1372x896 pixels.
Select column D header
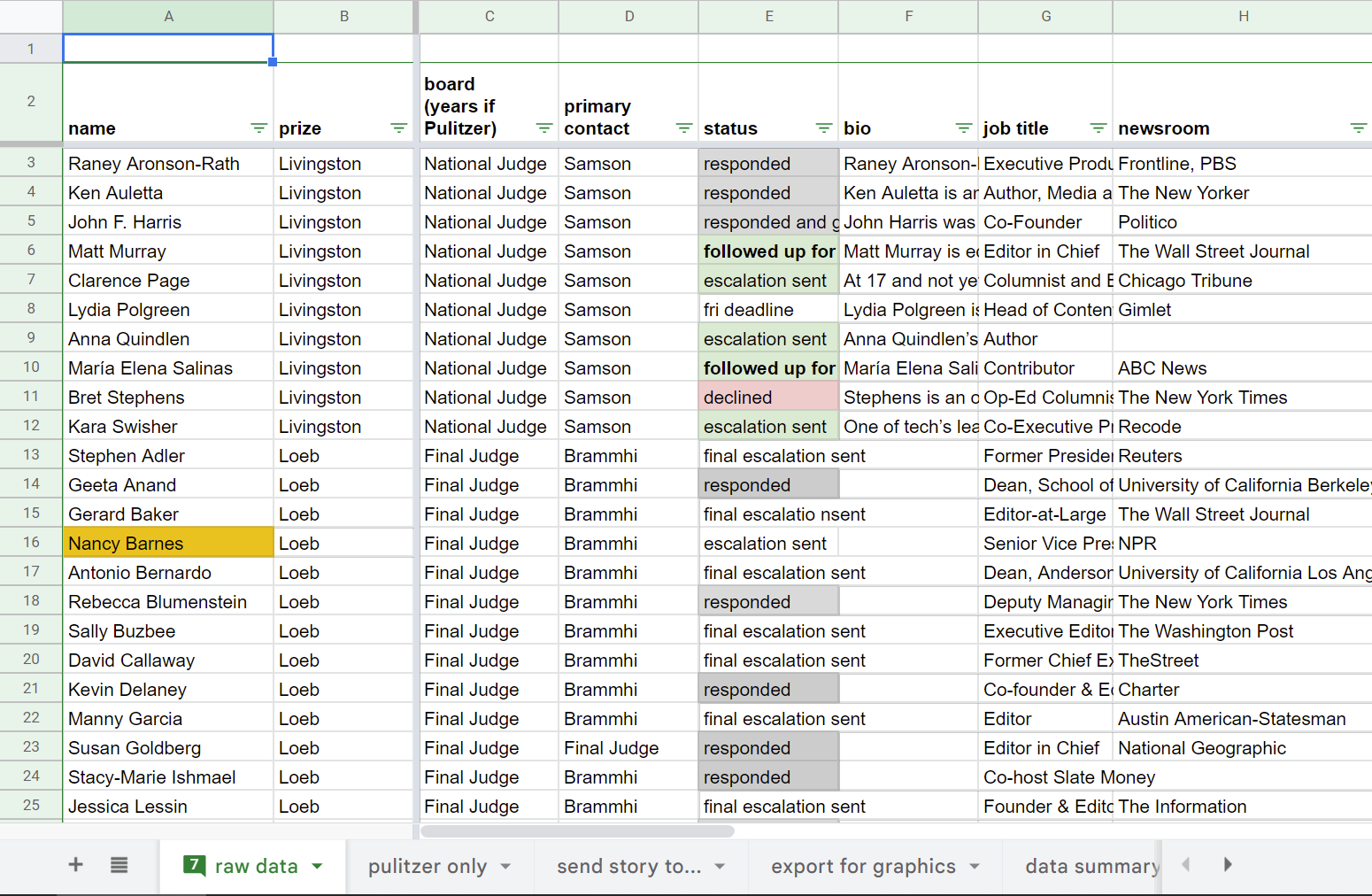point(629,16)
